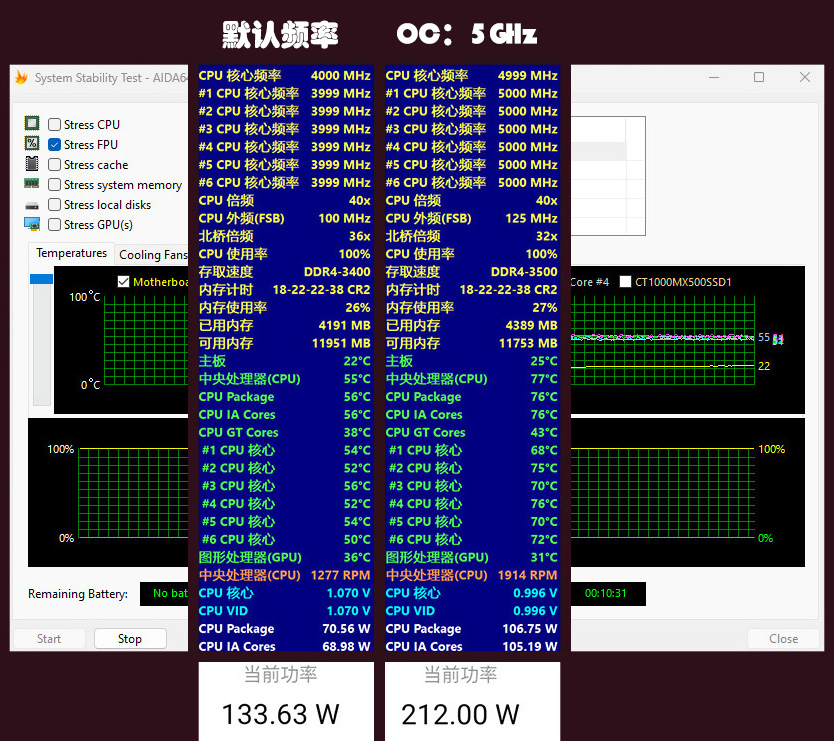Click the CPU usage graph area
This screenshot has width=834, height=741.
(130, 495)
